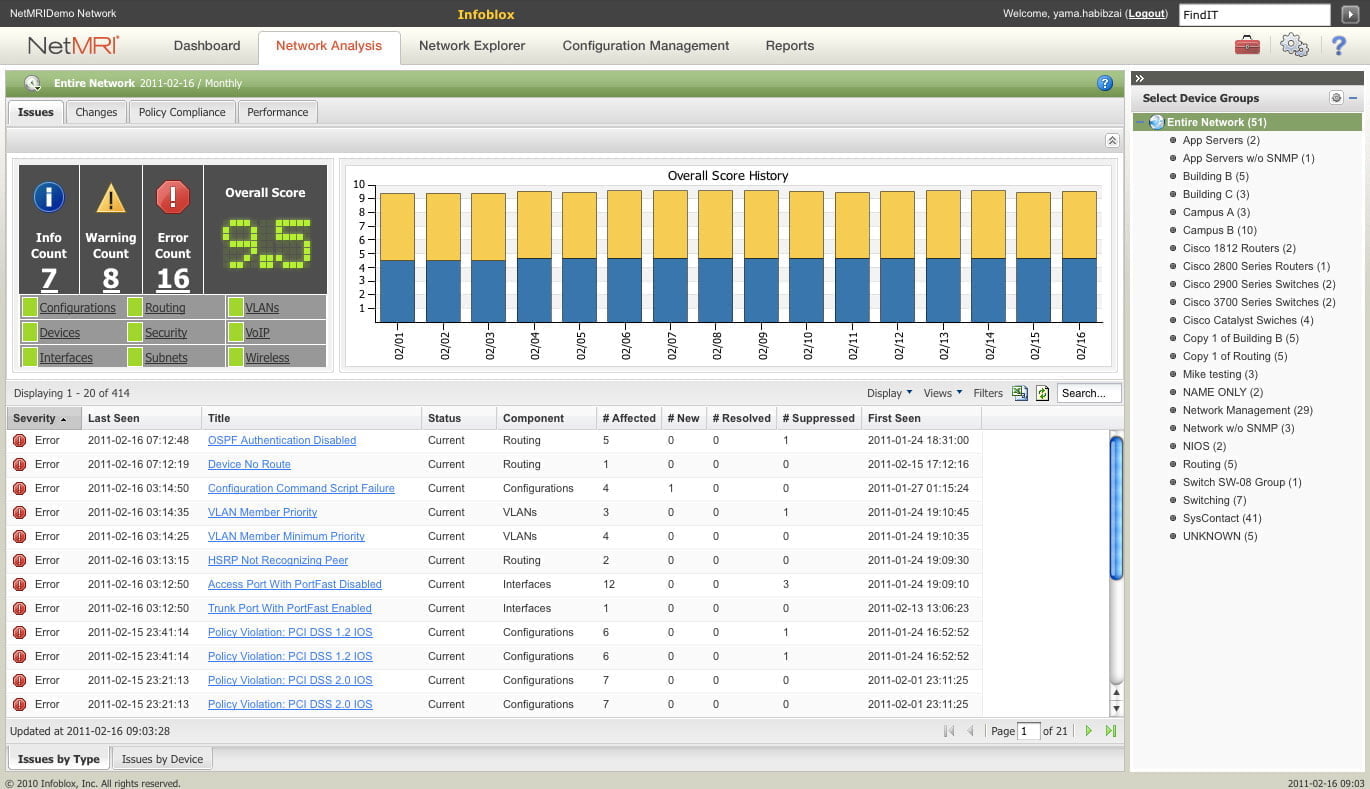Click the green Security status square
The image size is (1370, 789).
136,332
